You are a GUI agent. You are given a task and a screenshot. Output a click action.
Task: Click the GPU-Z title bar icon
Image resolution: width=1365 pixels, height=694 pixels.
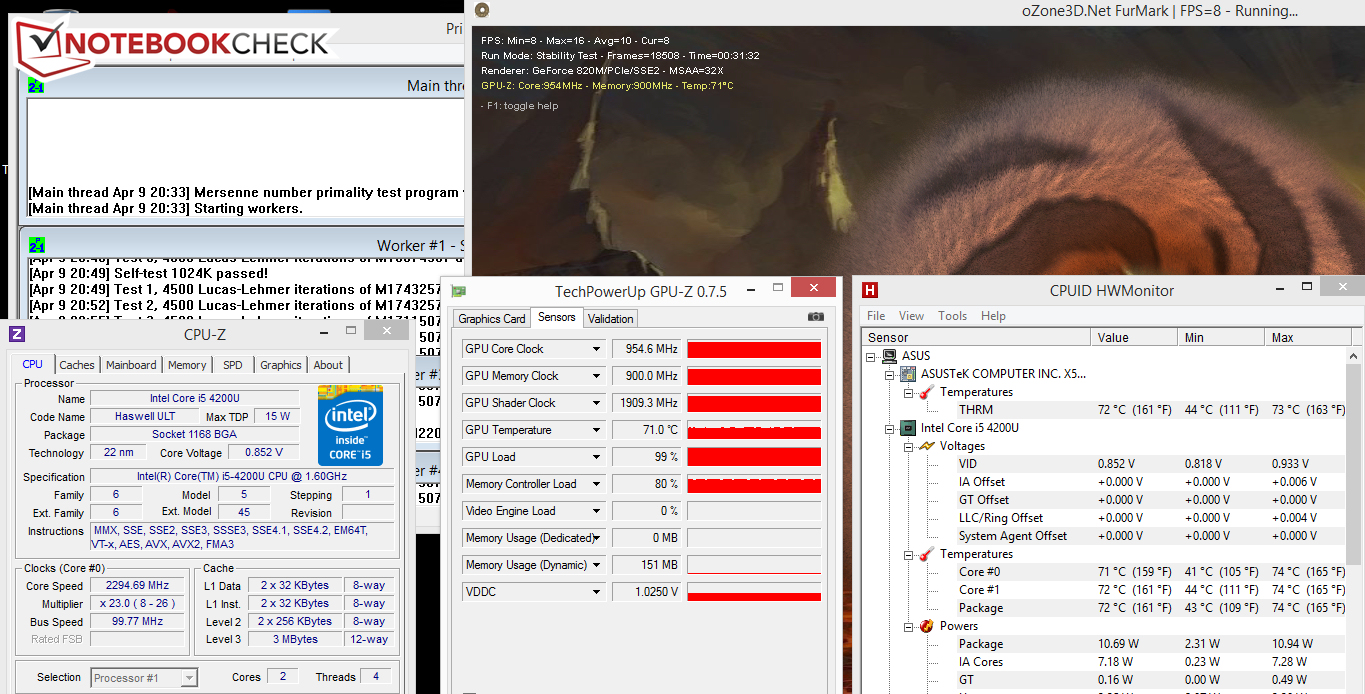(x=458, y=291)
